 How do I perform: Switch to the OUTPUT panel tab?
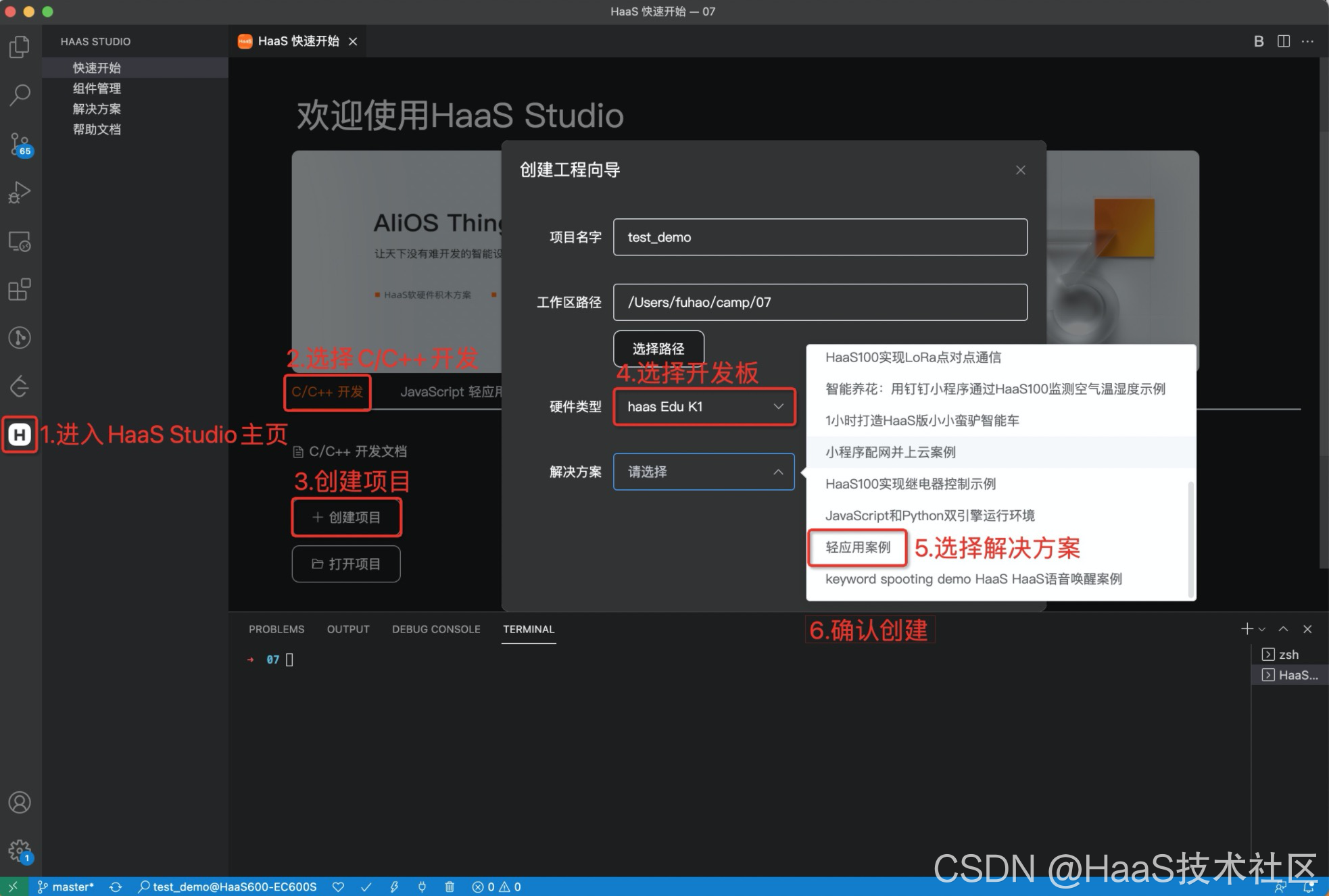coord(348,629)
